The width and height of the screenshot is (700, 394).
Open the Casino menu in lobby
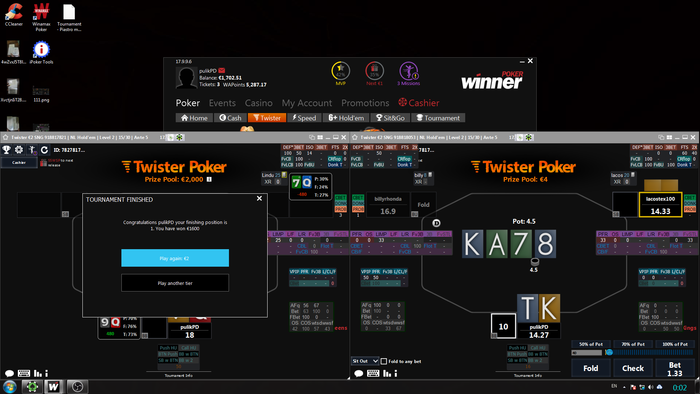[258, 103]
